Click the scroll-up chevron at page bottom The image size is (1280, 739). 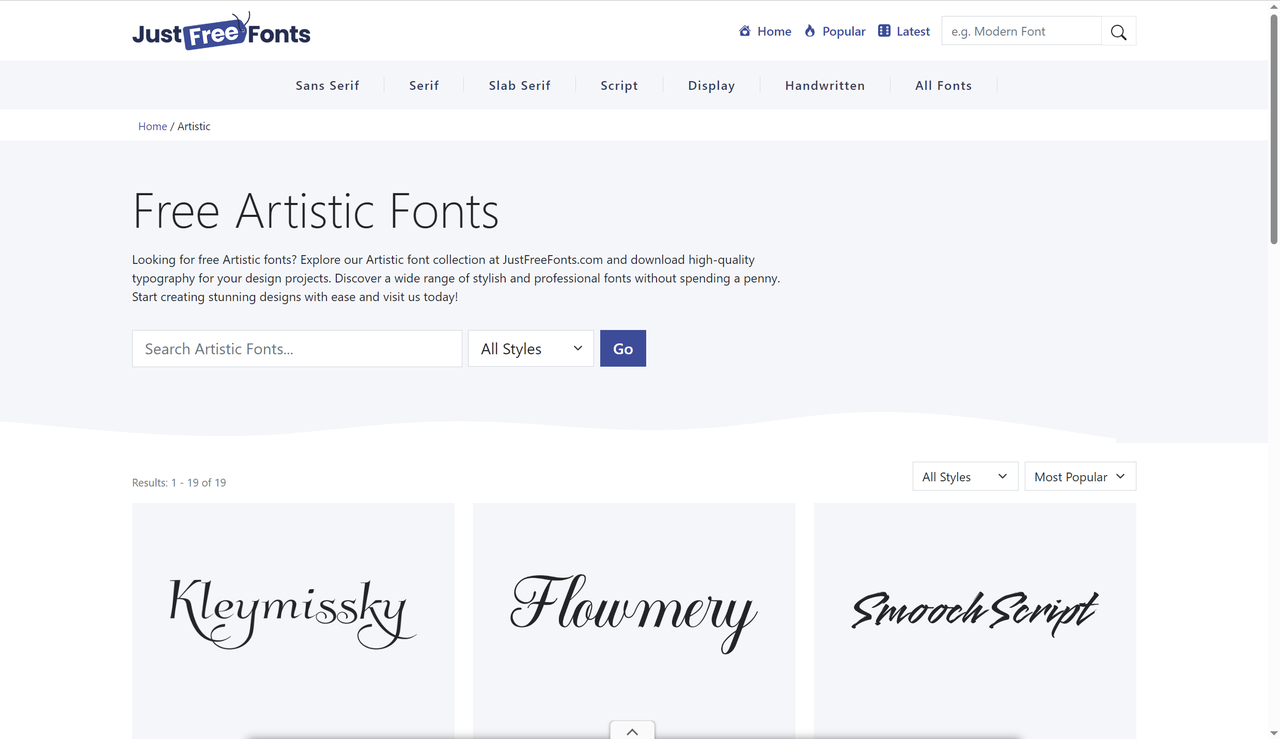(632, 731)
